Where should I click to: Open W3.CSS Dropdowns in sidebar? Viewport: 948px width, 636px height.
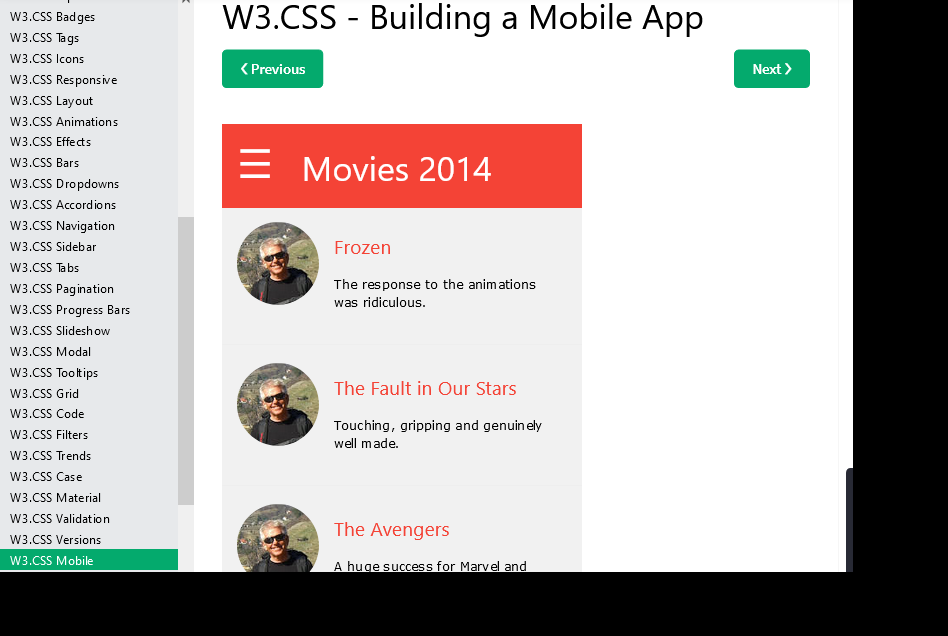(x=89, y=184)
